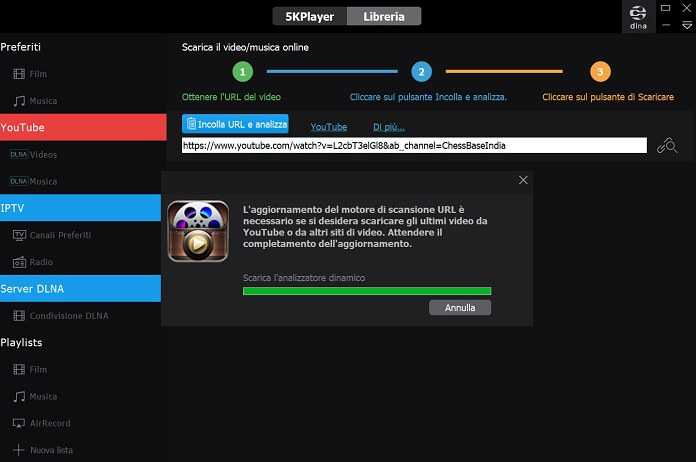Open the Di più... link
The width and height of the screenshot is (696, 462).
[388, 127]
